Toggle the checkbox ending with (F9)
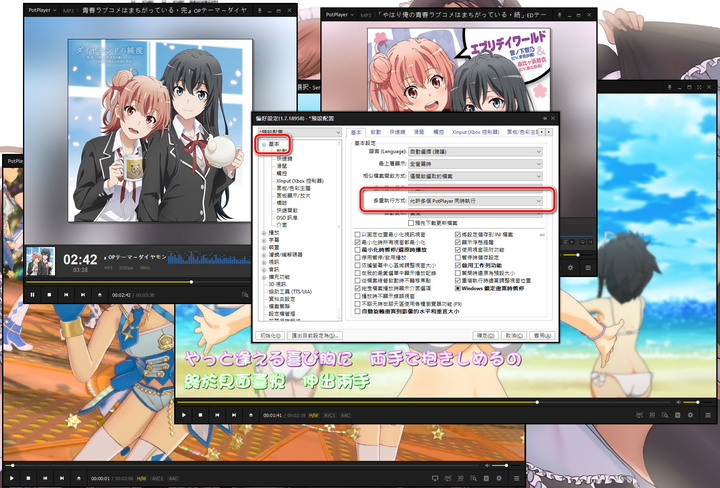The height and width of the screenshot is (488, 720). click(x=358, y=304)
